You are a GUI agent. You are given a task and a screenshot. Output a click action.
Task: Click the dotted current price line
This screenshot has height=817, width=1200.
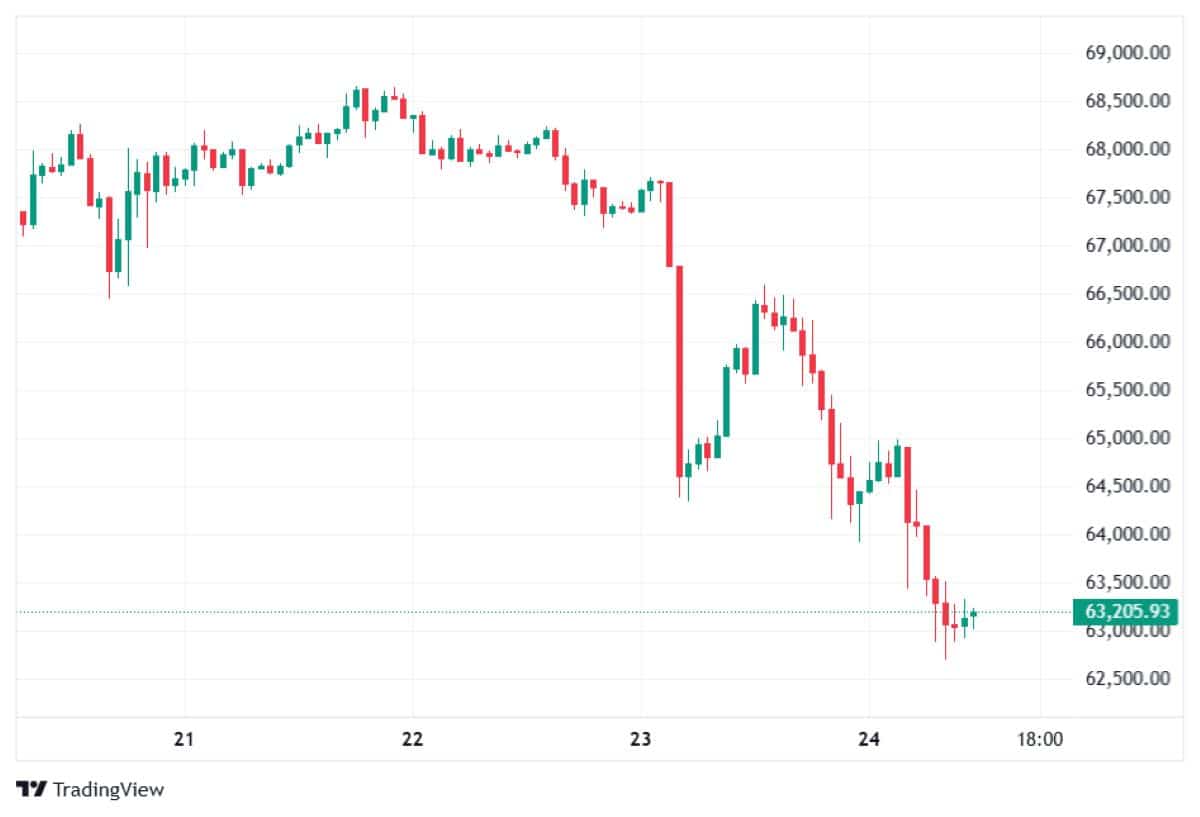click(500, 611)
